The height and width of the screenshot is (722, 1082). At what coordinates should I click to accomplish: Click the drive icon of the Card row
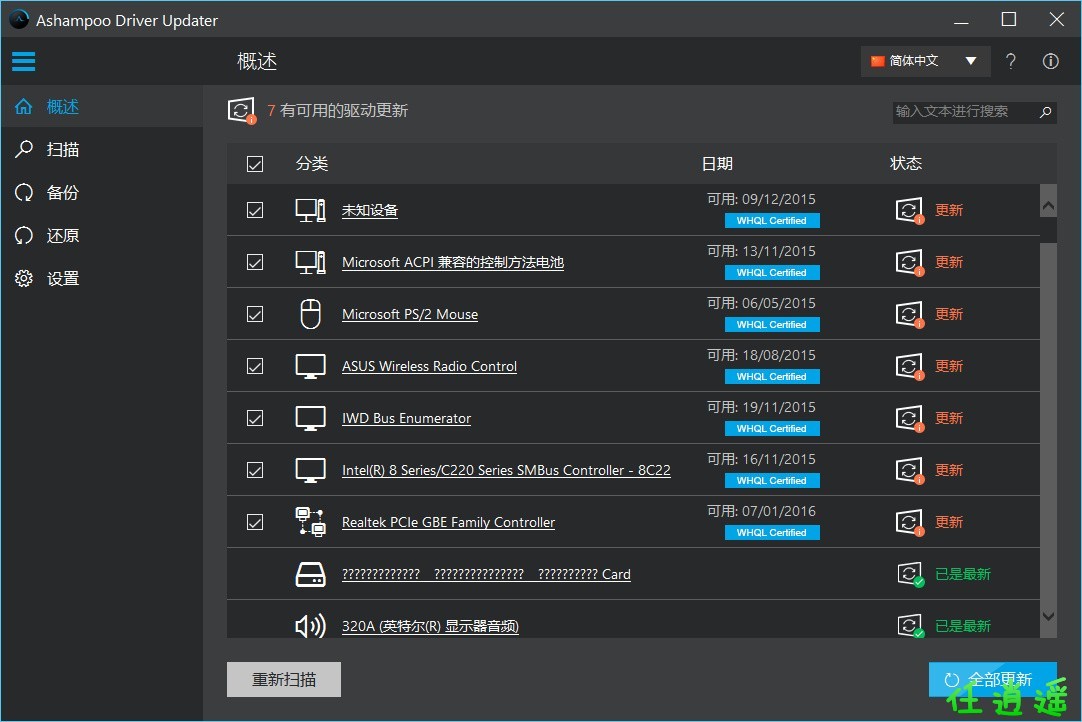point(311,574)
